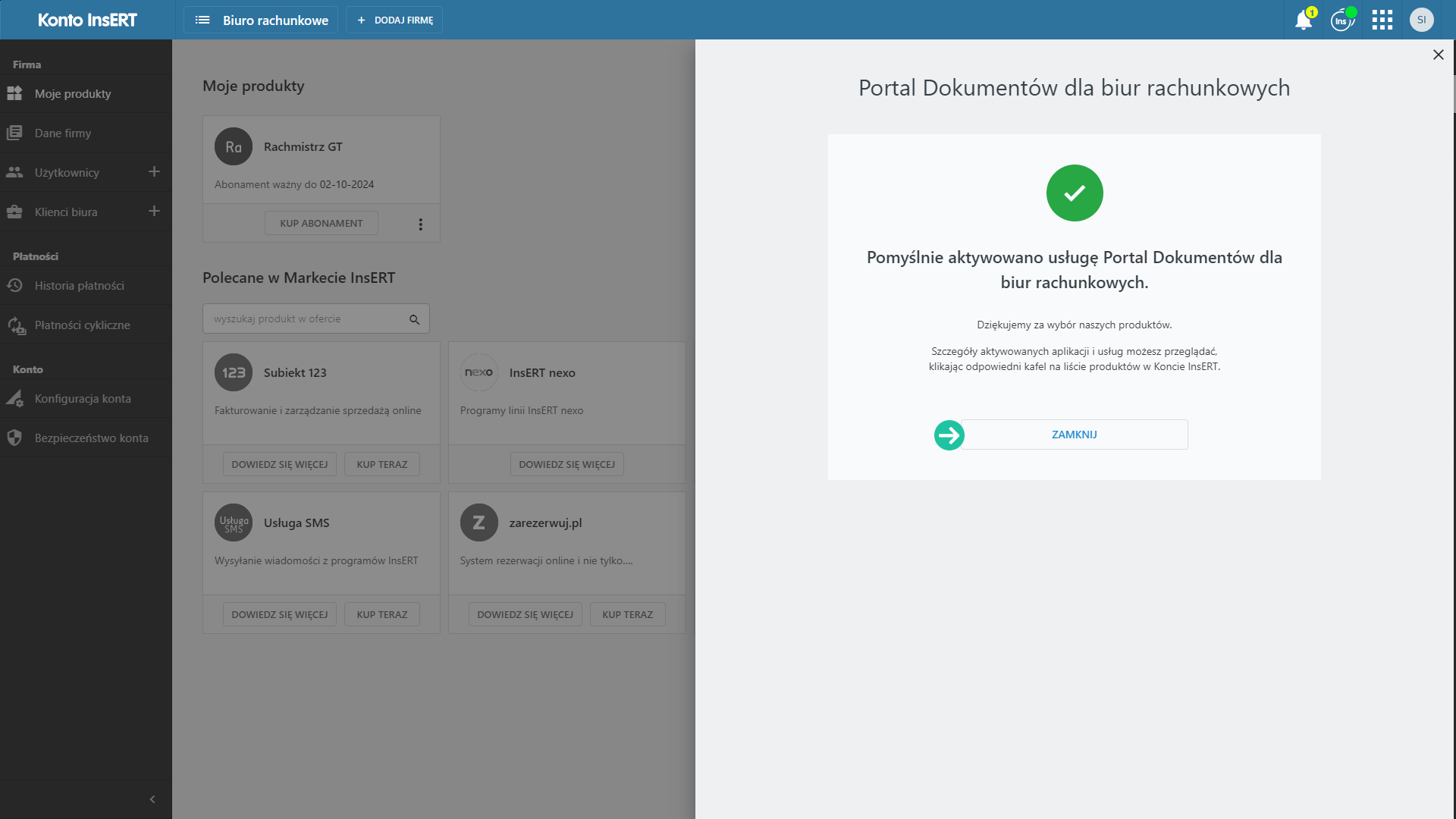
Task: Add a client with the Klienci biura plus icon
Action: (154, 212)
